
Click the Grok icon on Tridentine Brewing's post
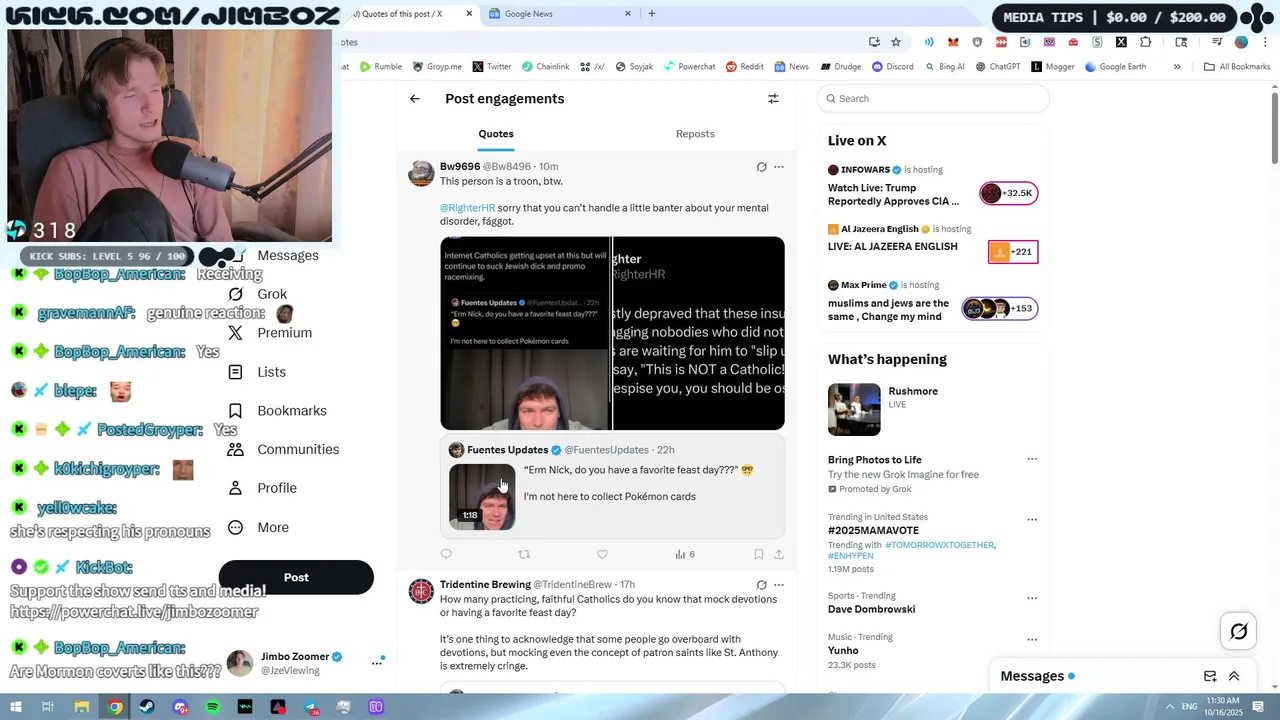coord(761,585)
